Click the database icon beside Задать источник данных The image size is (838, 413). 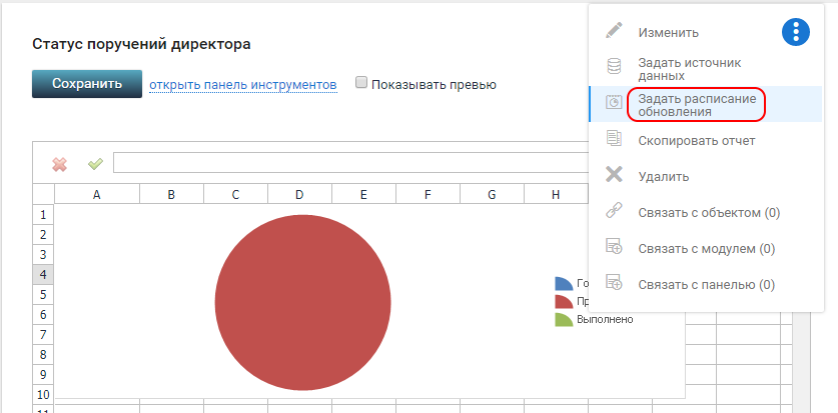tap(614, 67)
